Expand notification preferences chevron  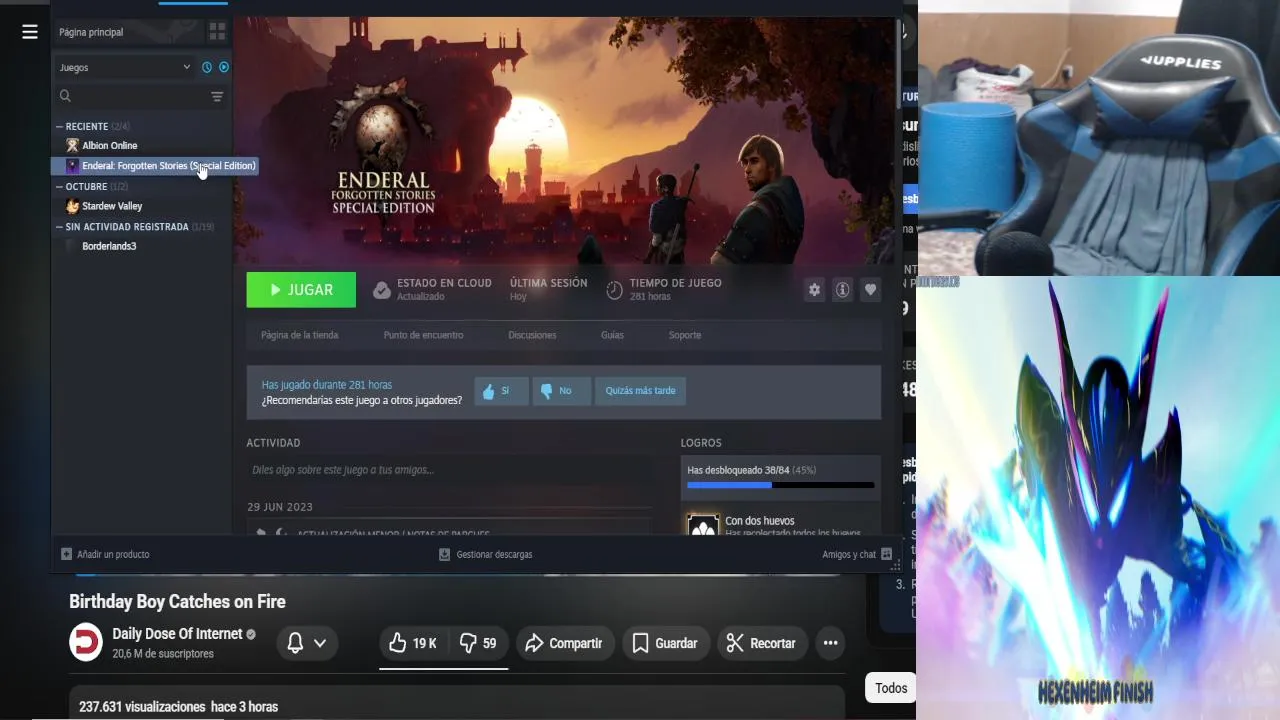pyautogui.click(x=320, y=643)
